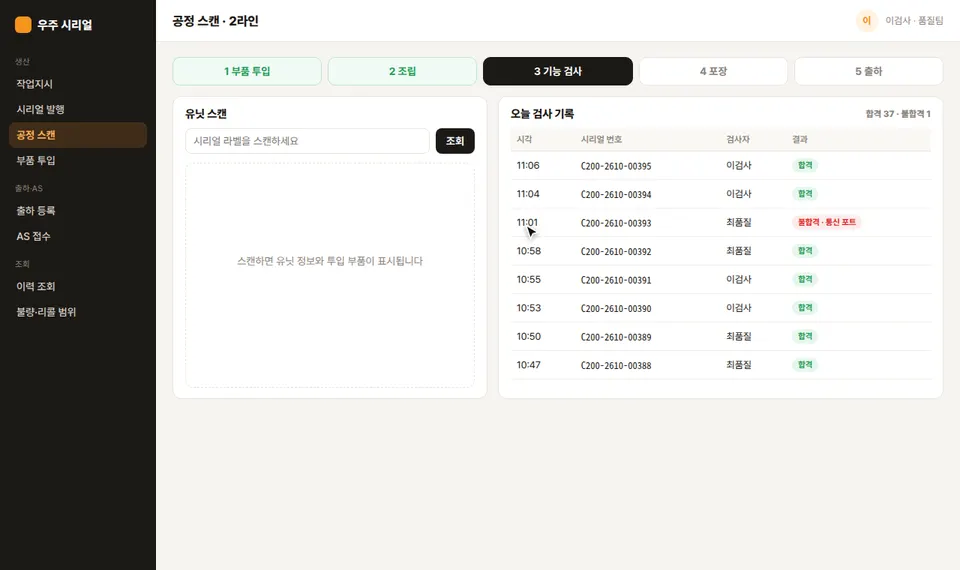Click 이검사 in the 10:53 row

[738, 307]
